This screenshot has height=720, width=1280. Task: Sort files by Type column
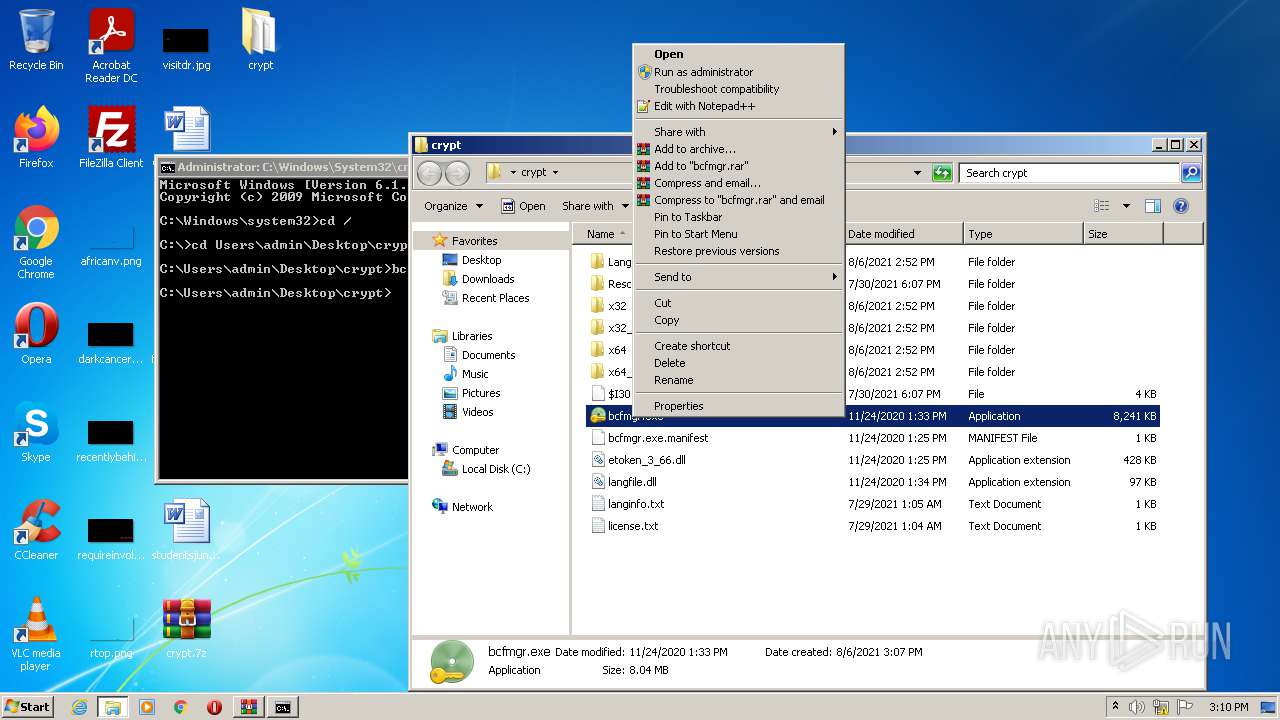(1022, 234)
